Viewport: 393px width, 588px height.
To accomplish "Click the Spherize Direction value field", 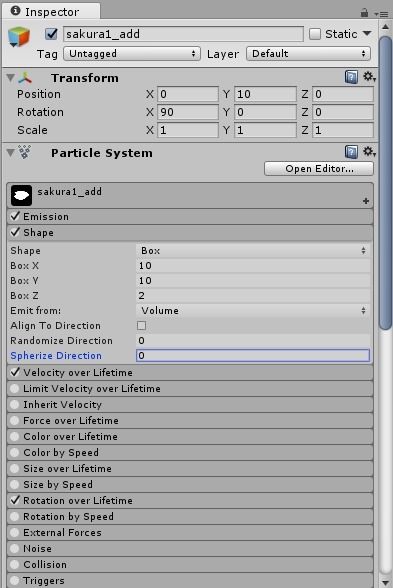I will click(253, 356).
